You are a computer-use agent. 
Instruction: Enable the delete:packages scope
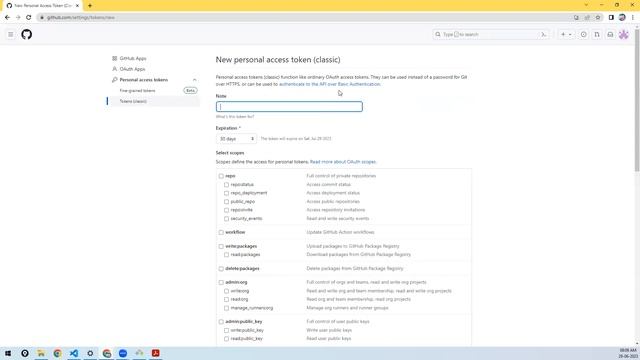[x=221, y=269]
